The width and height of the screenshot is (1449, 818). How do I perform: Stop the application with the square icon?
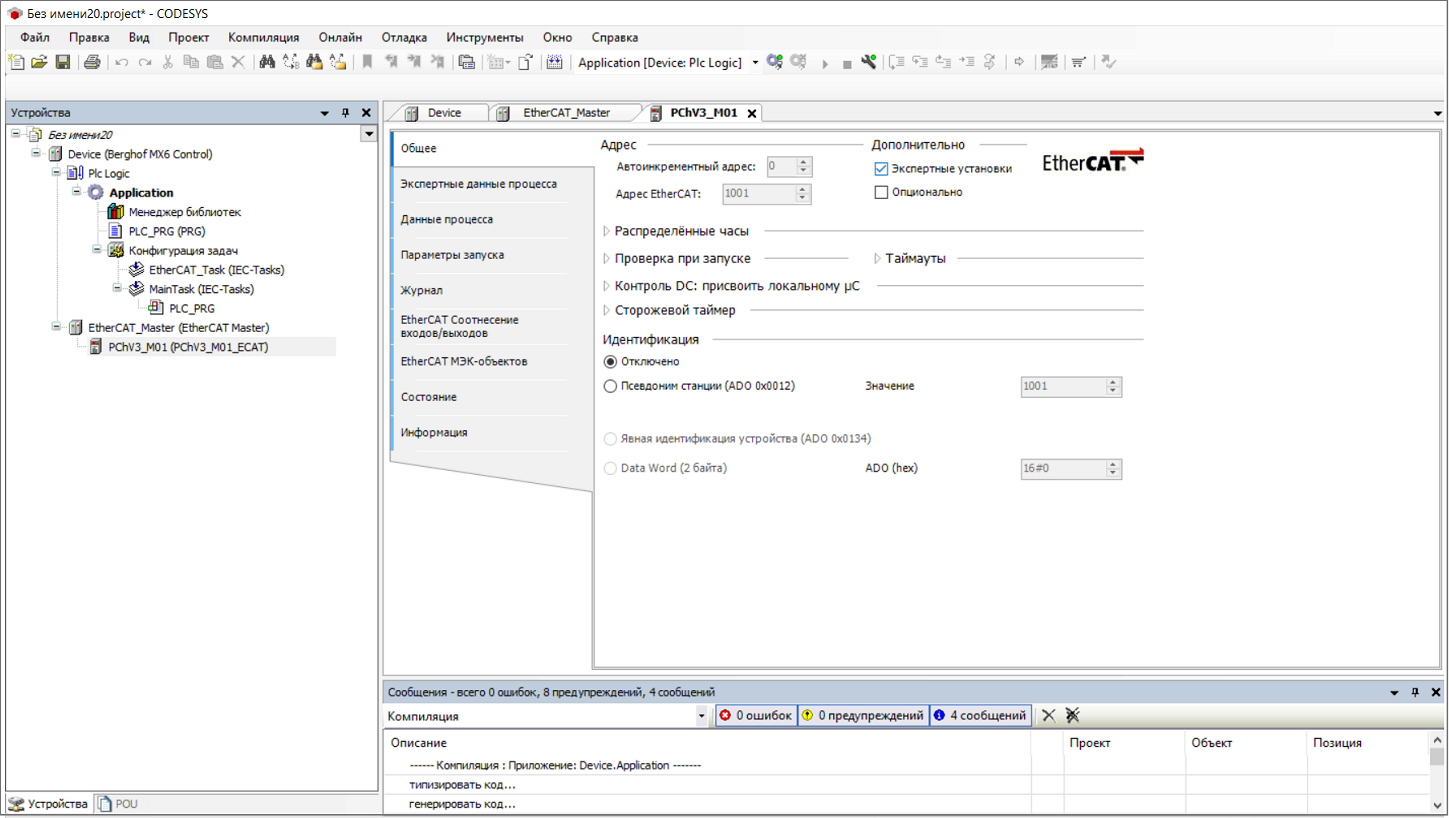pos(847,64)
